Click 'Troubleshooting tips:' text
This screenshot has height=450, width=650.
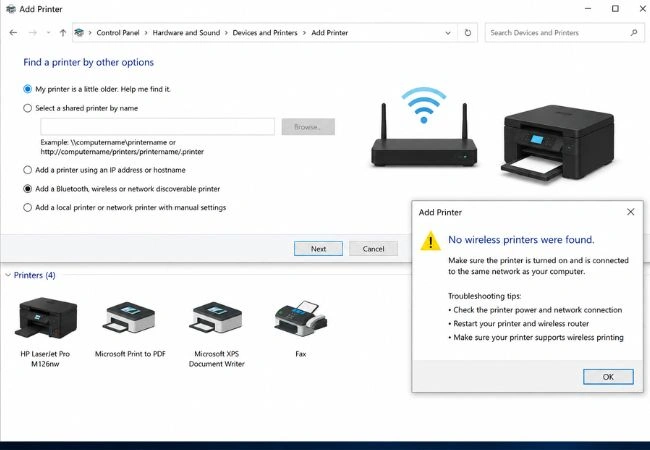[484, 296]
